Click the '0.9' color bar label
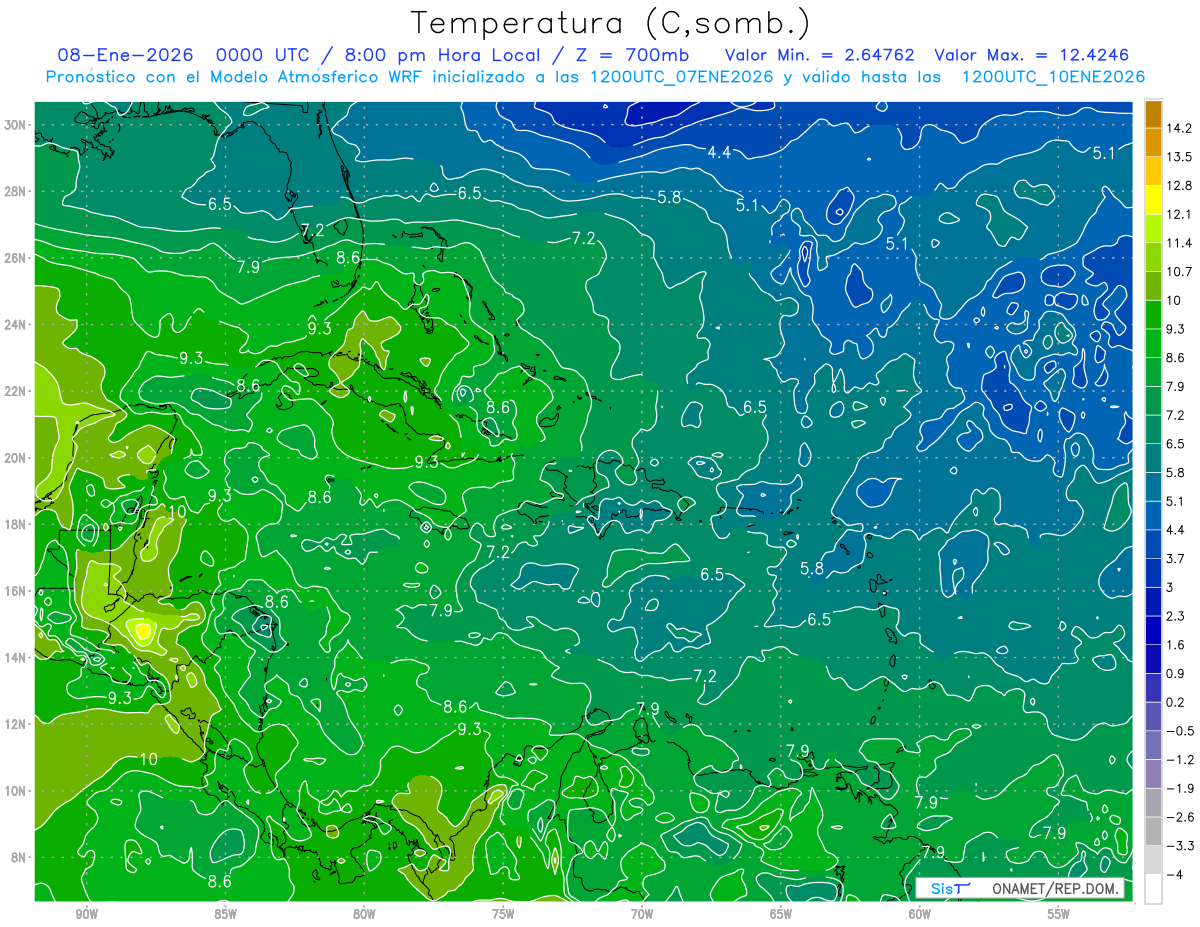Viewport: 1200px width, 927px height. coord(1175,674)
